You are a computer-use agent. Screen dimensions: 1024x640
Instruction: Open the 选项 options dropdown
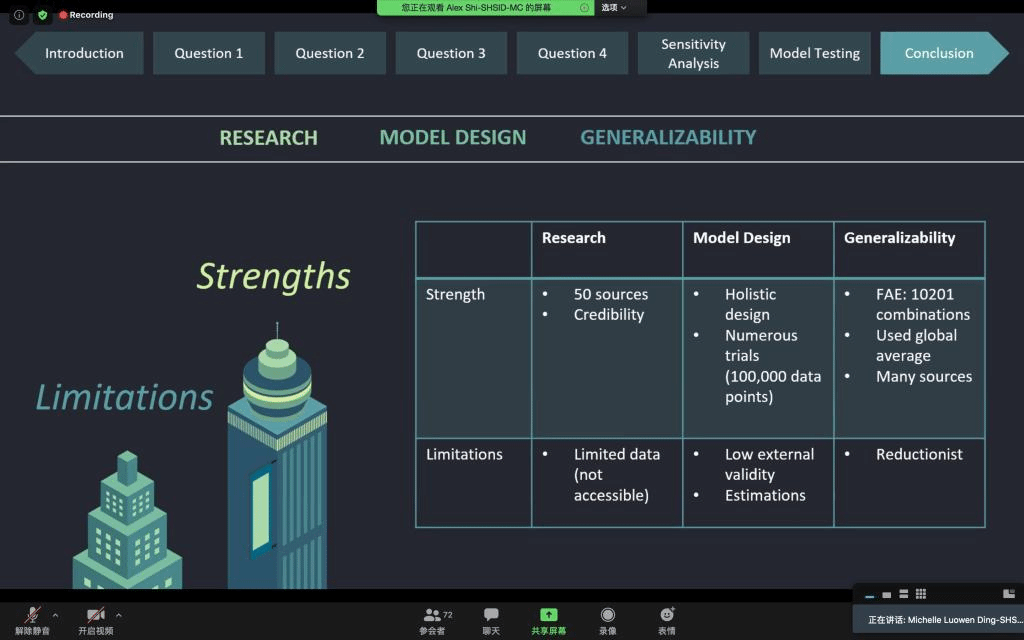(x=614, y=8)
